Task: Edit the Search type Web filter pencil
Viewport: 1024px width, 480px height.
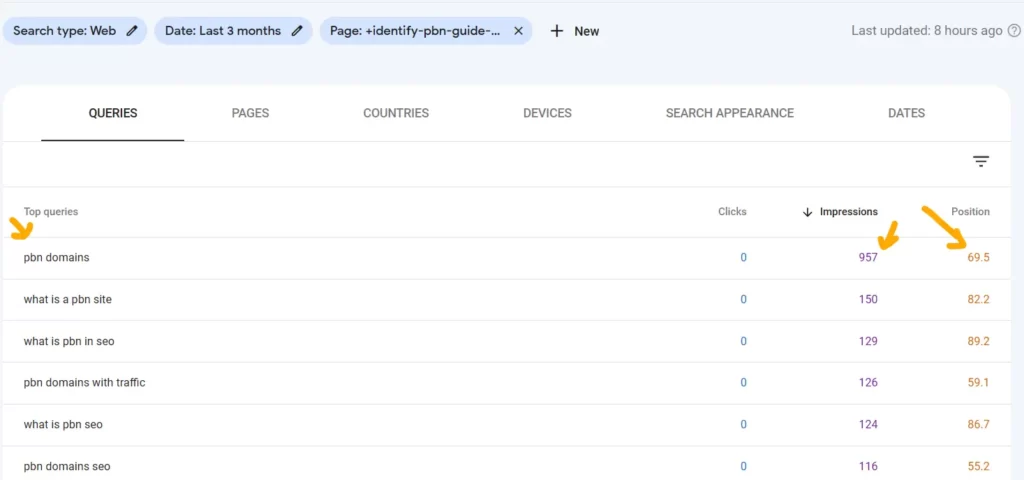Action: click(132, 31)
